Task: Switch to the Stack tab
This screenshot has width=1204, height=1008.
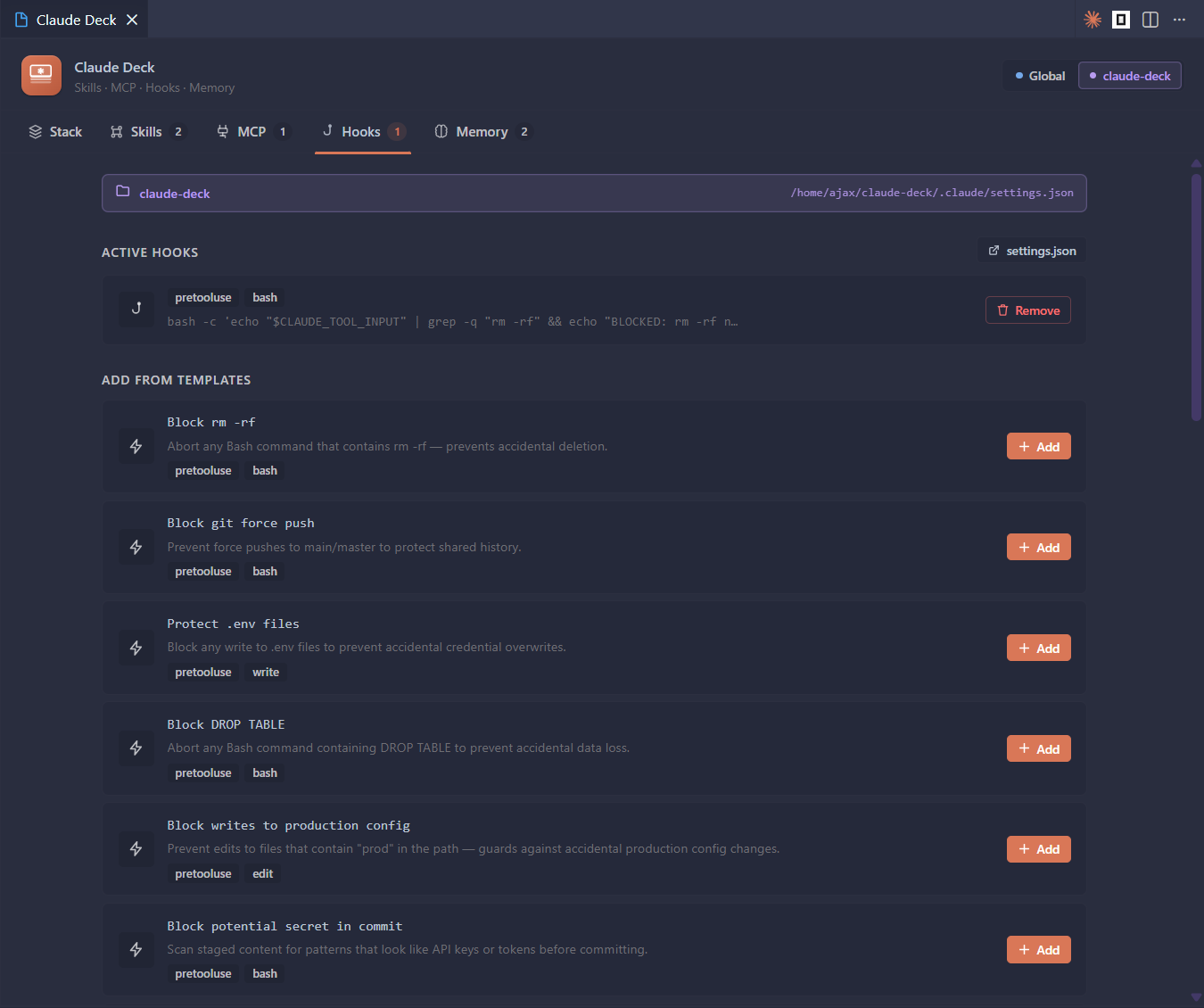Action: pyautogui.click(x=55, y=132)
